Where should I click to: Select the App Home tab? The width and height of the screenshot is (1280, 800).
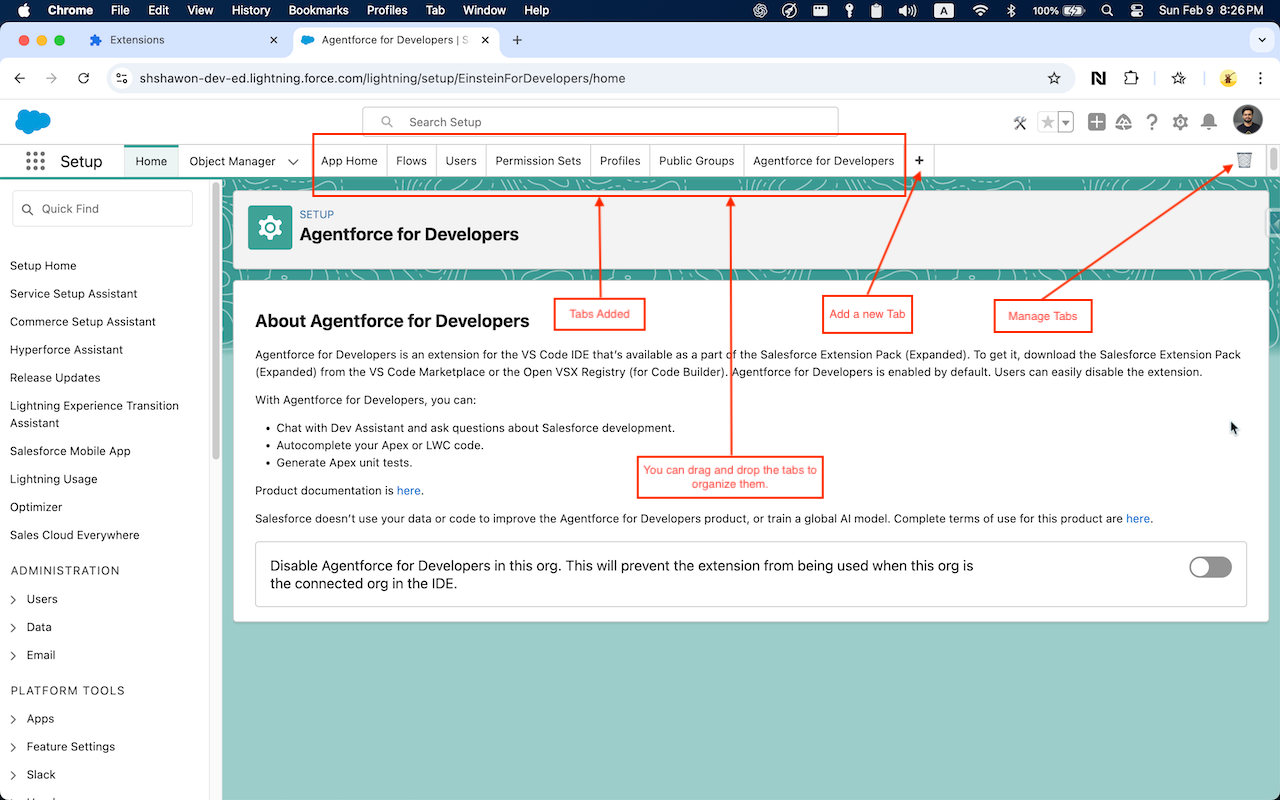point(349,161)
